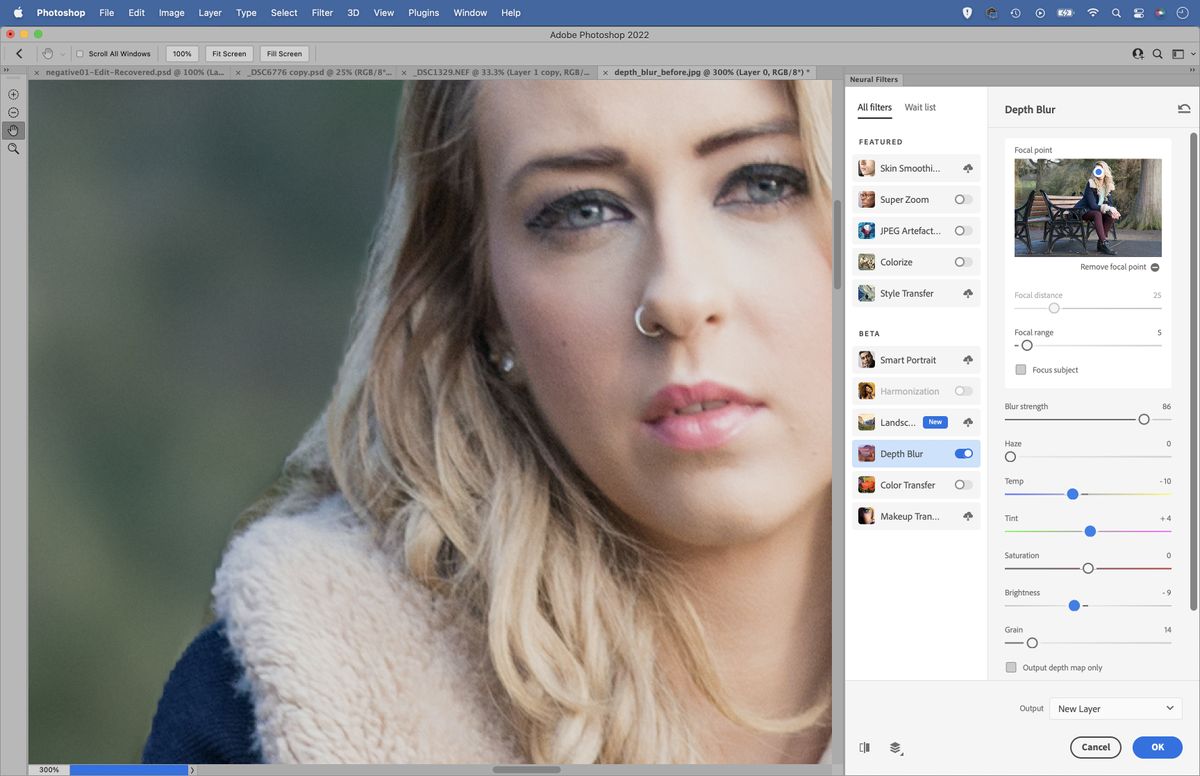
Task: Disable the Depth Blur toggle
Action: point(963,453)
